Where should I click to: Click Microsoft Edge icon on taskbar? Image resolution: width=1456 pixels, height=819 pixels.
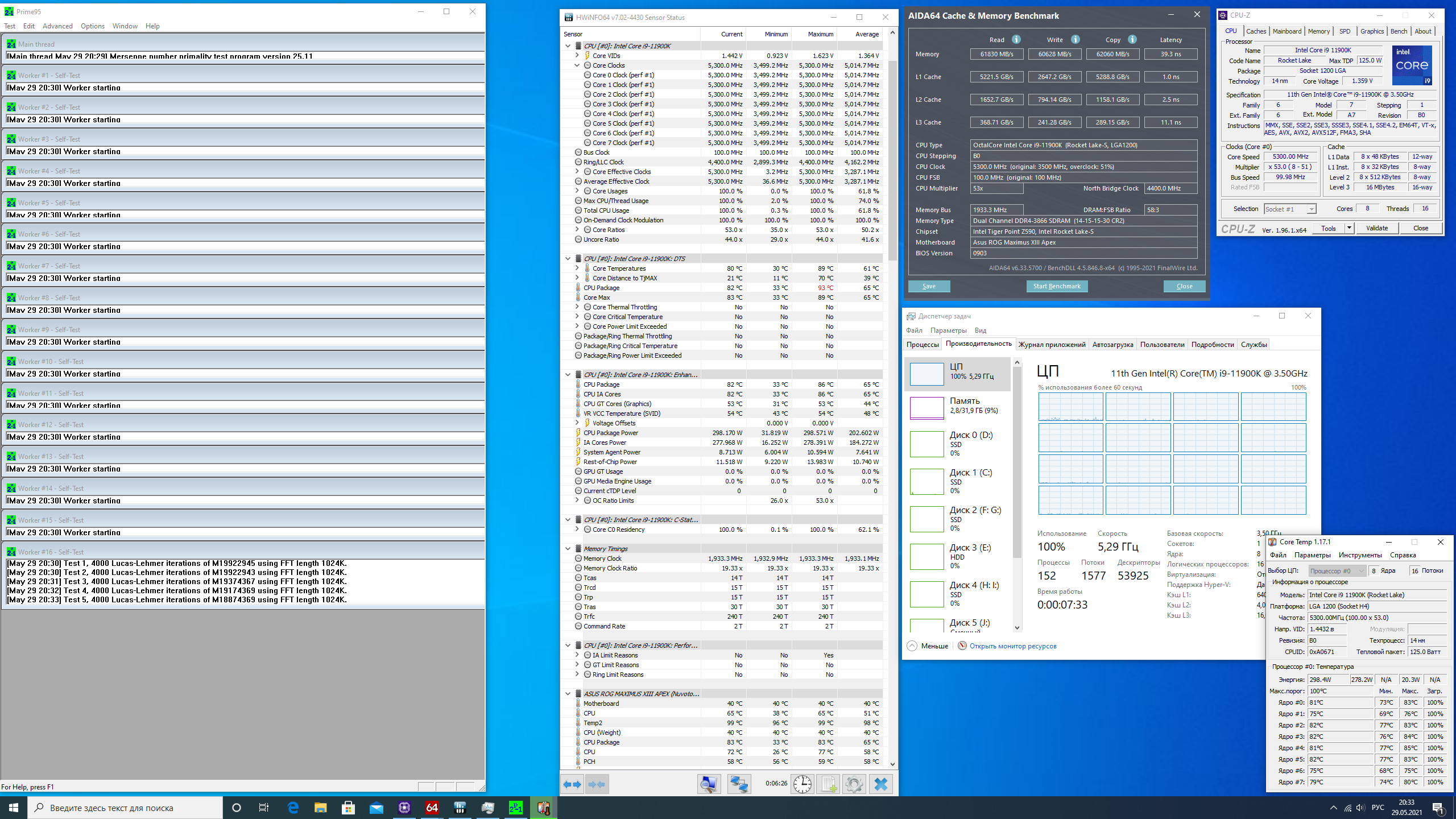coord(293,808)
